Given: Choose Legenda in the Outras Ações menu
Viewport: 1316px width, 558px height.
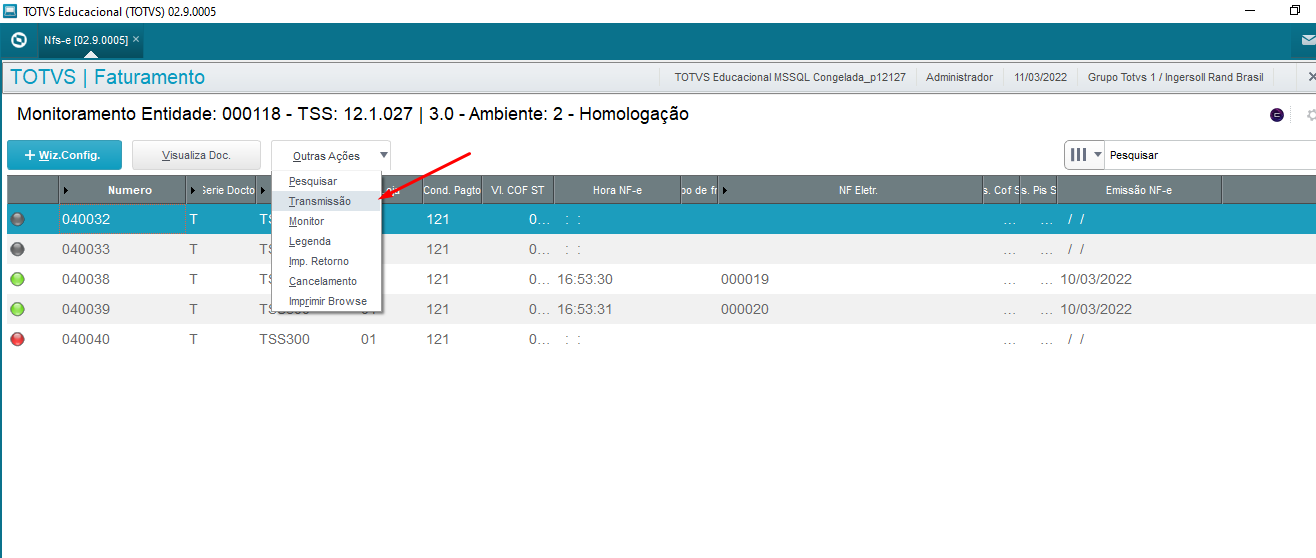Looking at the screenshot, I should pos(310,241).
